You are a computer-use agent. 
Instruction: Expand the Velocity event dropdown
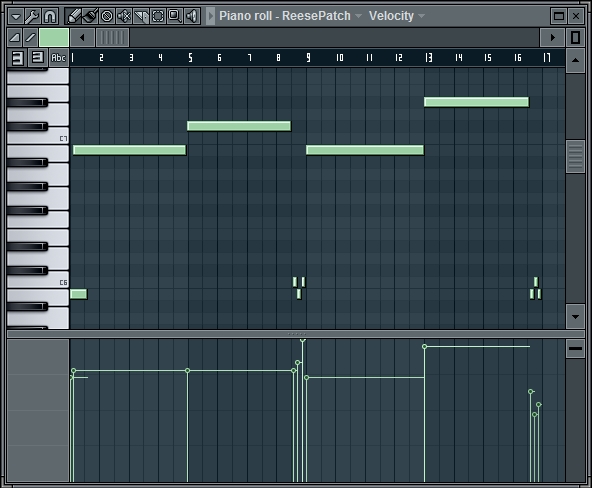tap(396, 16)
